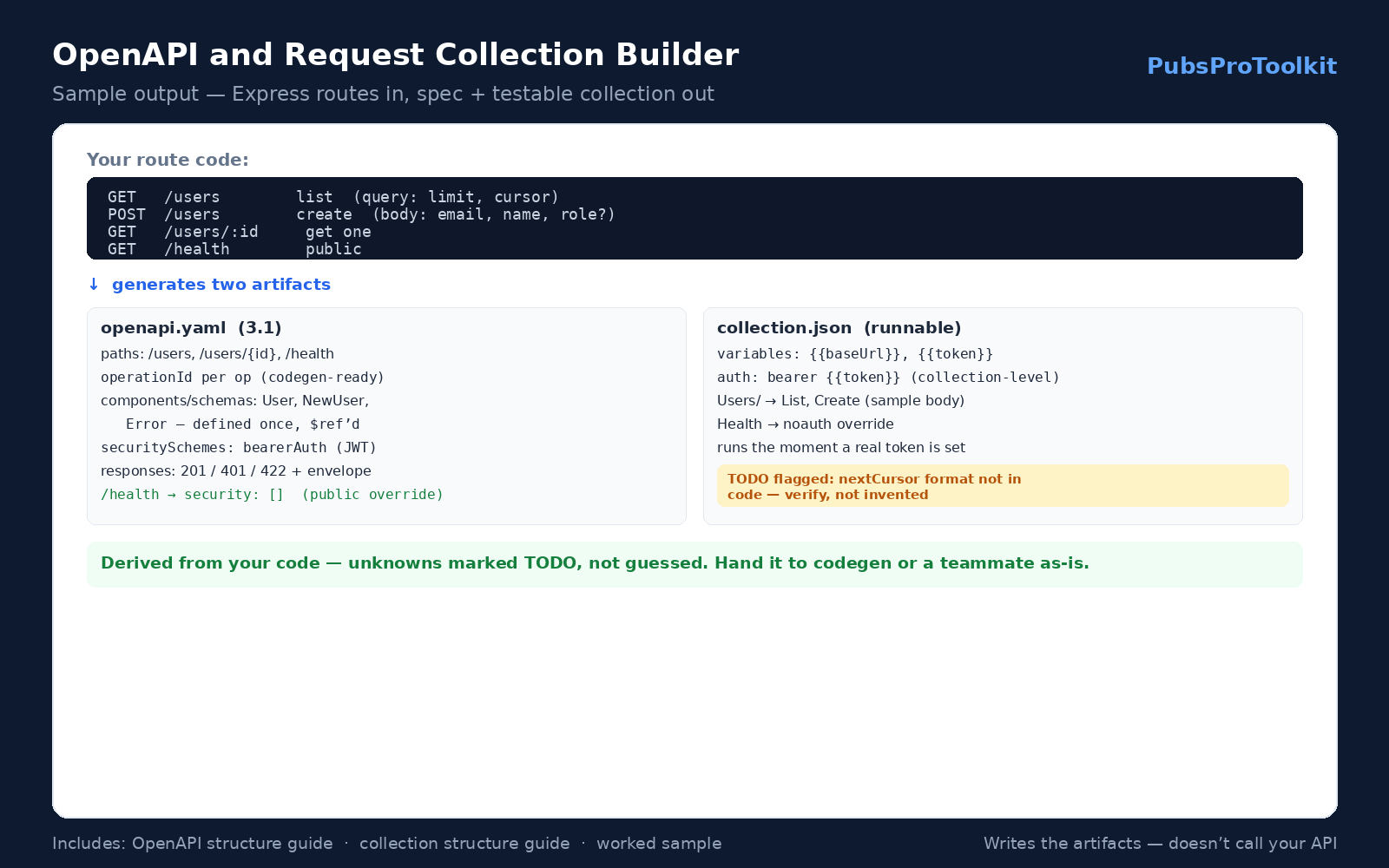Viewport: 1389px width, 868px height.
Task: Select the 'POST /users create' route line
Action: pos(361,214)
